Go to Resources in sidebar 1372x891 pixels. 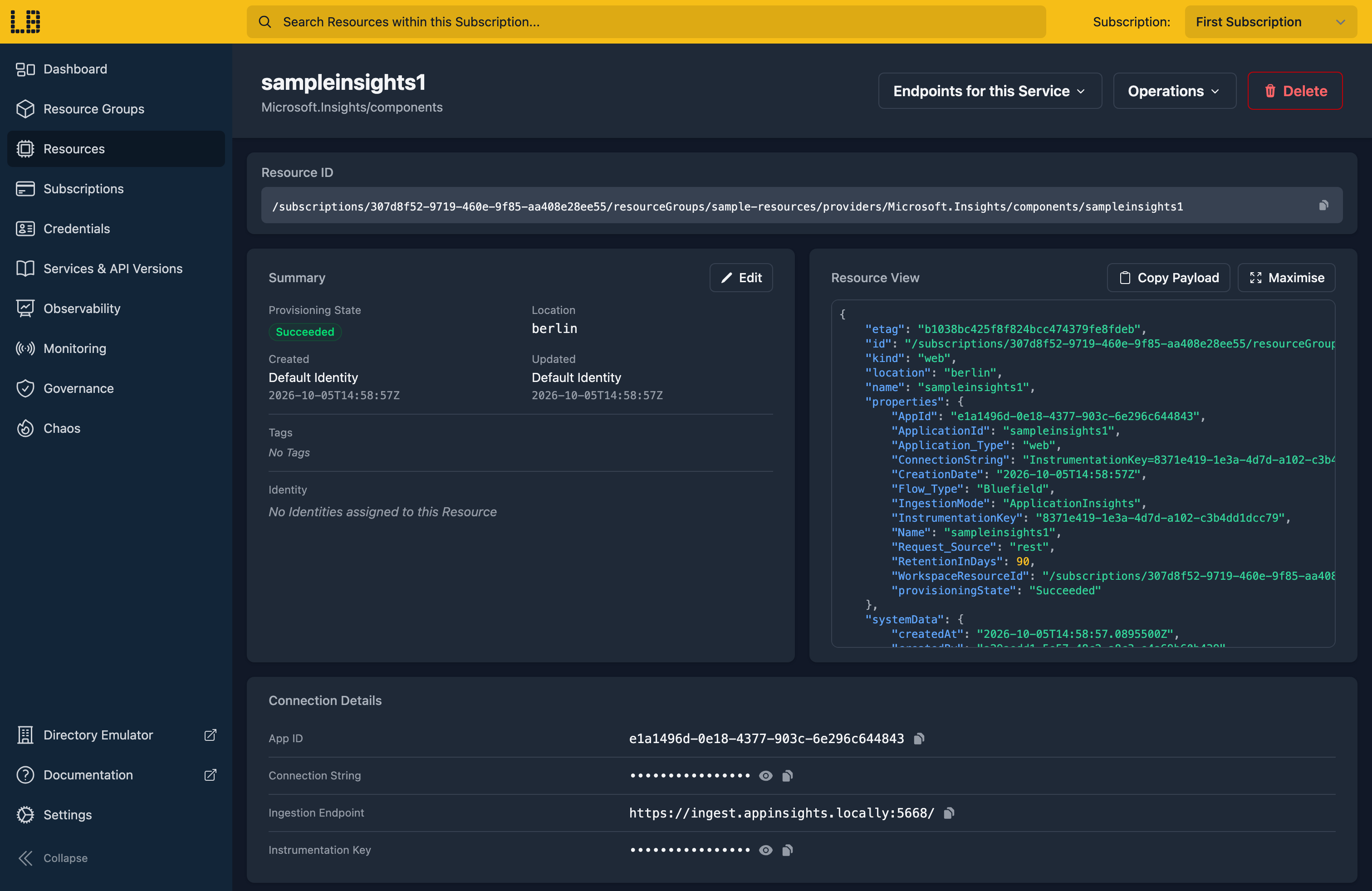pyautogui.click(x=116, y=149)
